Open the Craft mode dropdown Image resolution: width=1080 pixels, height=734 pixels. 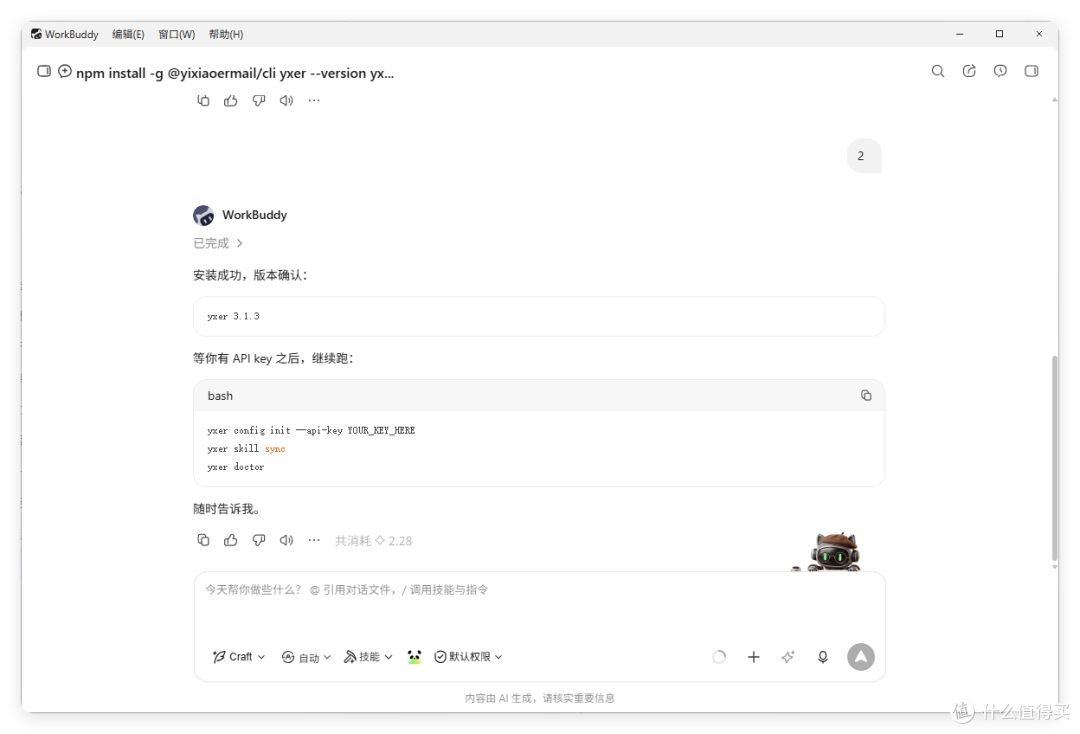click(x=239, y=657)
